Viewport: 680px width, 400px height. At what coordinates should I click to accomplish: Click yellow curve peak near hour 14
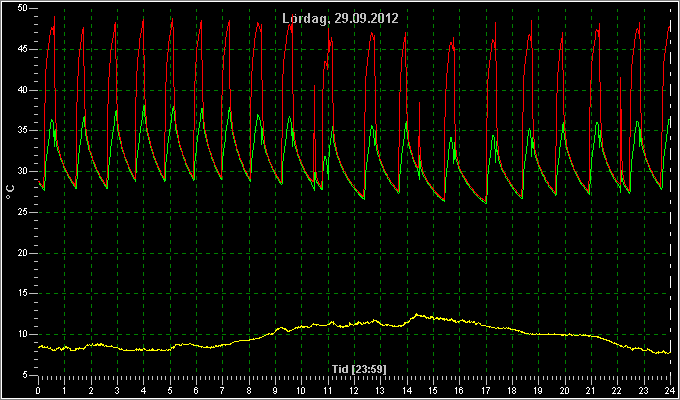click(x=417, y=315)
